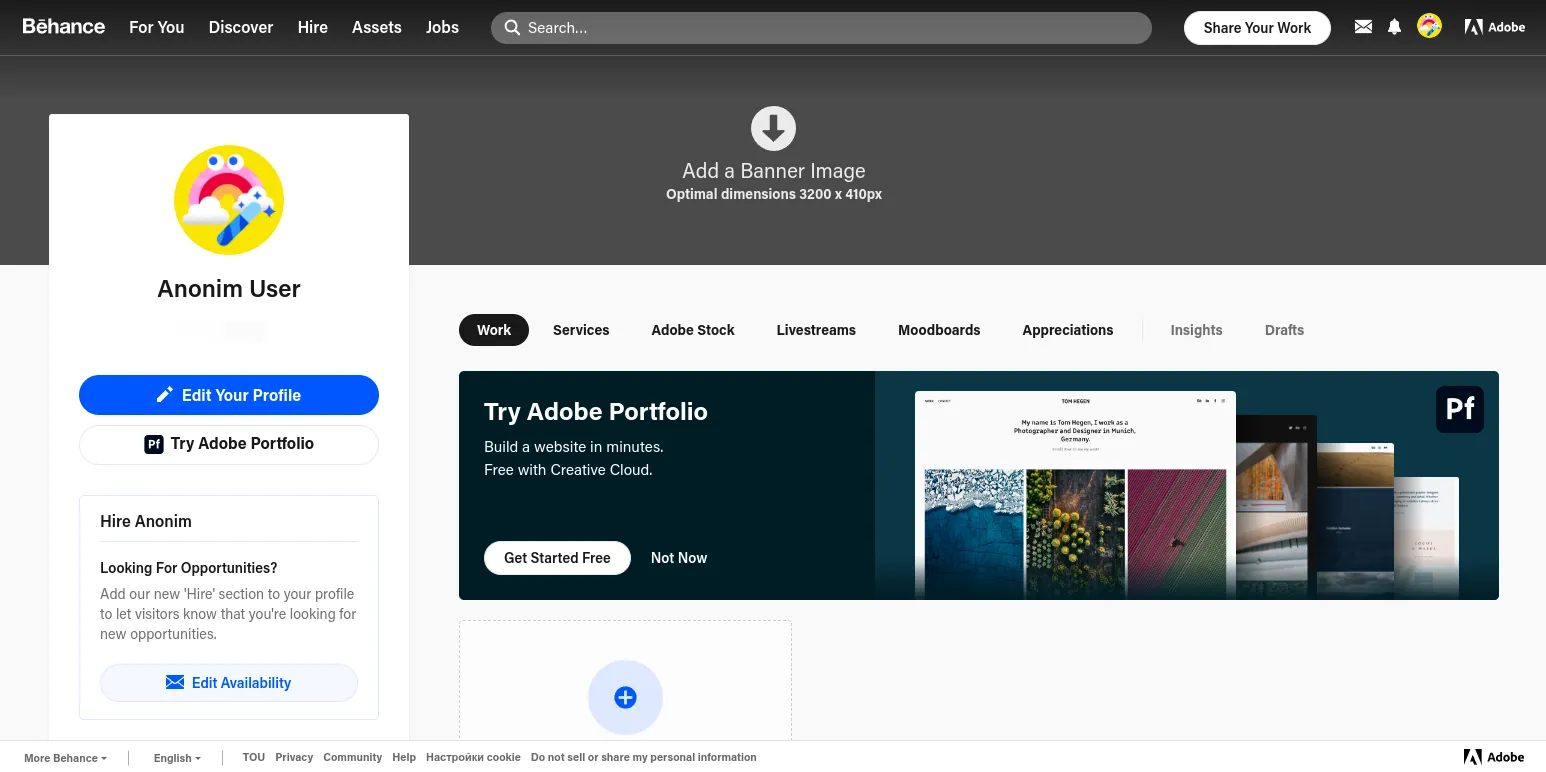The width and height of the screenshot is (1546, 772).
Task: Open Настройки cookie footer link
Action: coord(473,757)
